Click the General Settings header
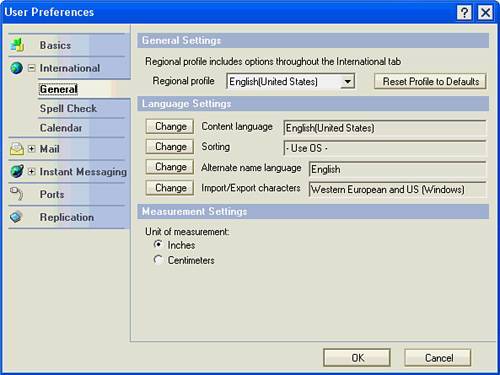This screenshot has width=500, height=375. point(313,40)
